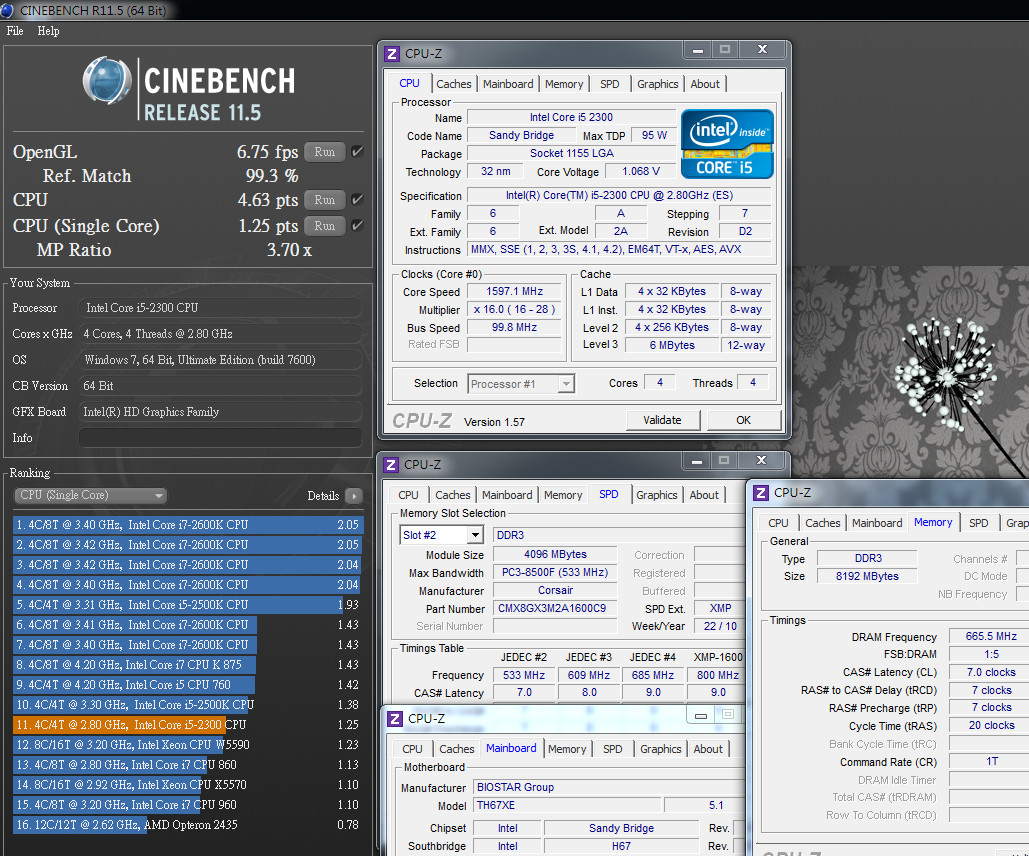Viewport: 1029px width, 856px height.
Task: Minimize the CPU-Z Mainboard window
Action: 701,715
